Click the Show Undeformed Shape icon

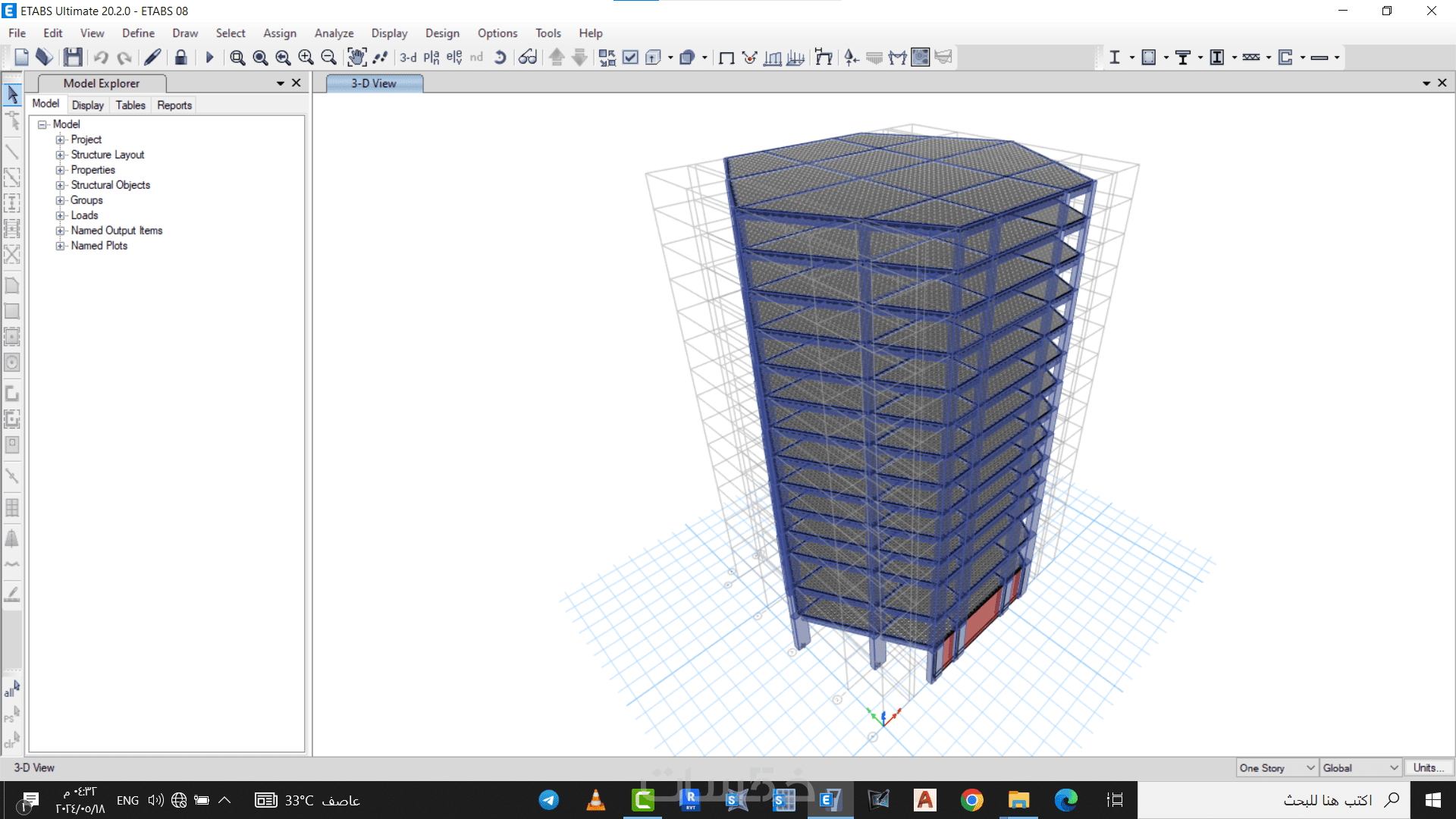point(726,57)
